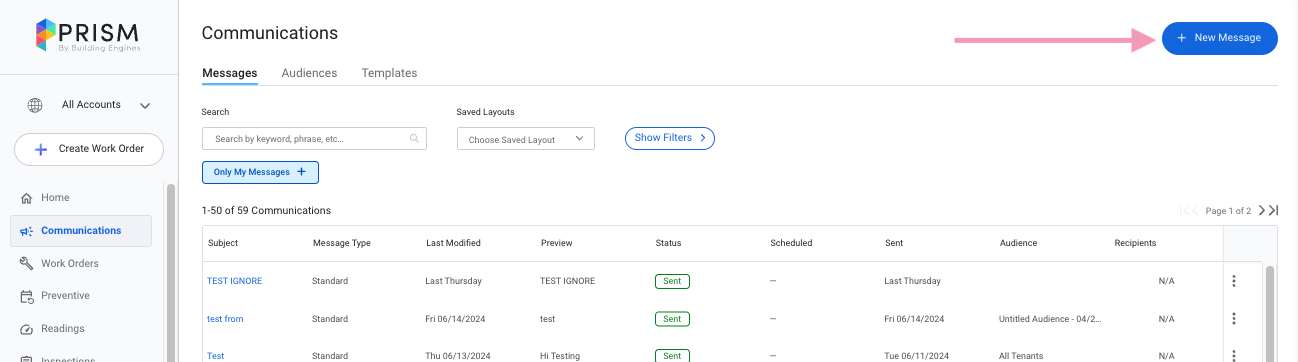Click the New Message button
The image size is (1298, 362).
(1219, 38)
